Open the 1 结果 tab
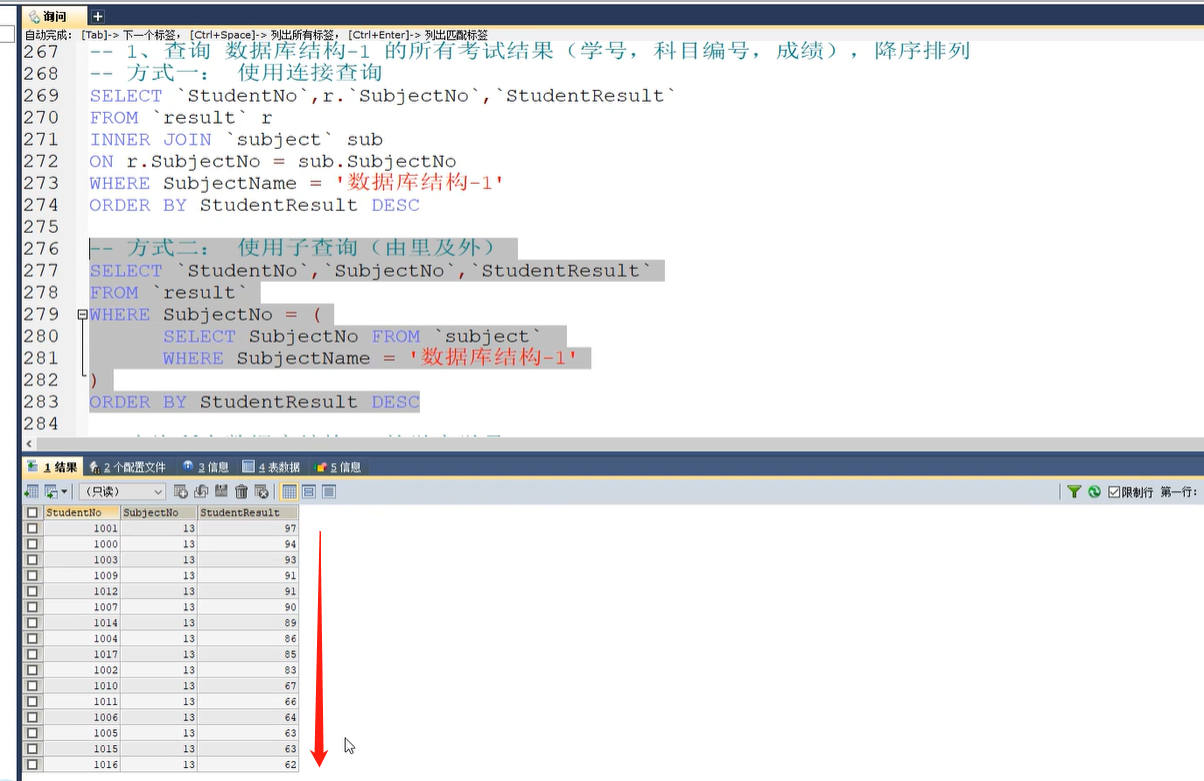The width and height of the screenshot is (1204, 781). click(52, 467)
